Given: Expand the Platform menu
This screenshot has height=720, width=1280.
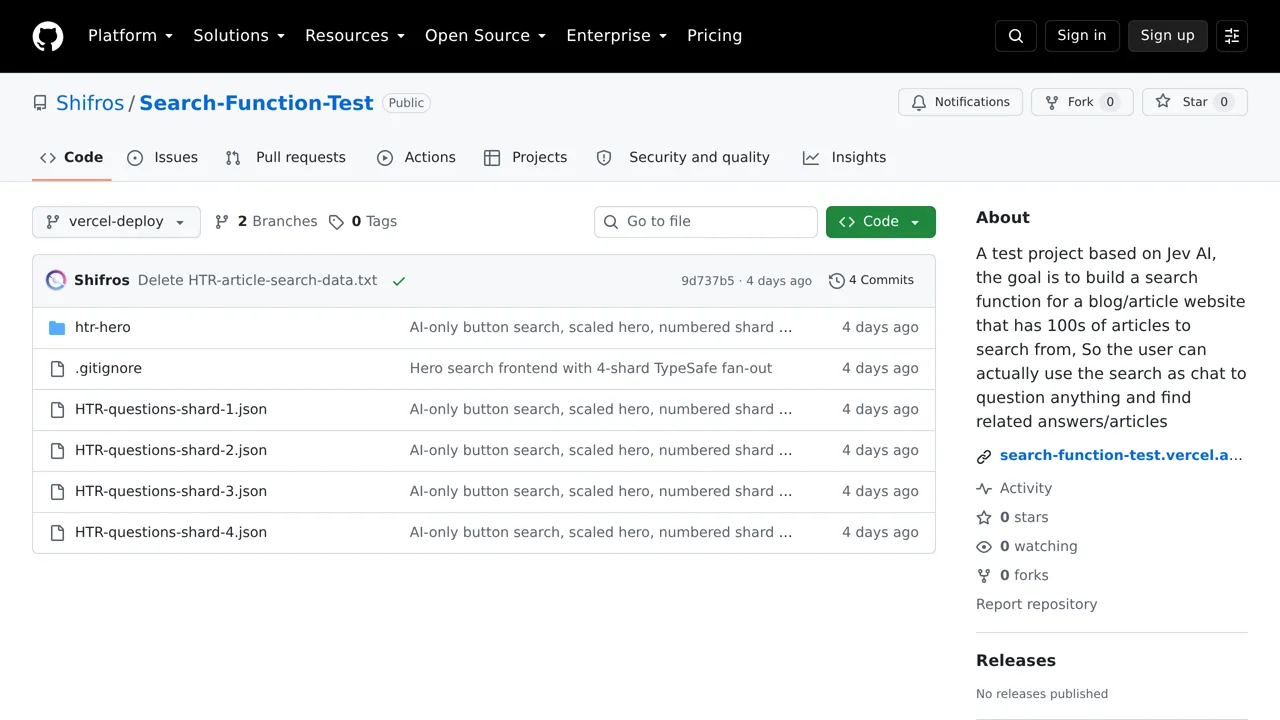Looking at the screenshot, I should tap(131, 36).
